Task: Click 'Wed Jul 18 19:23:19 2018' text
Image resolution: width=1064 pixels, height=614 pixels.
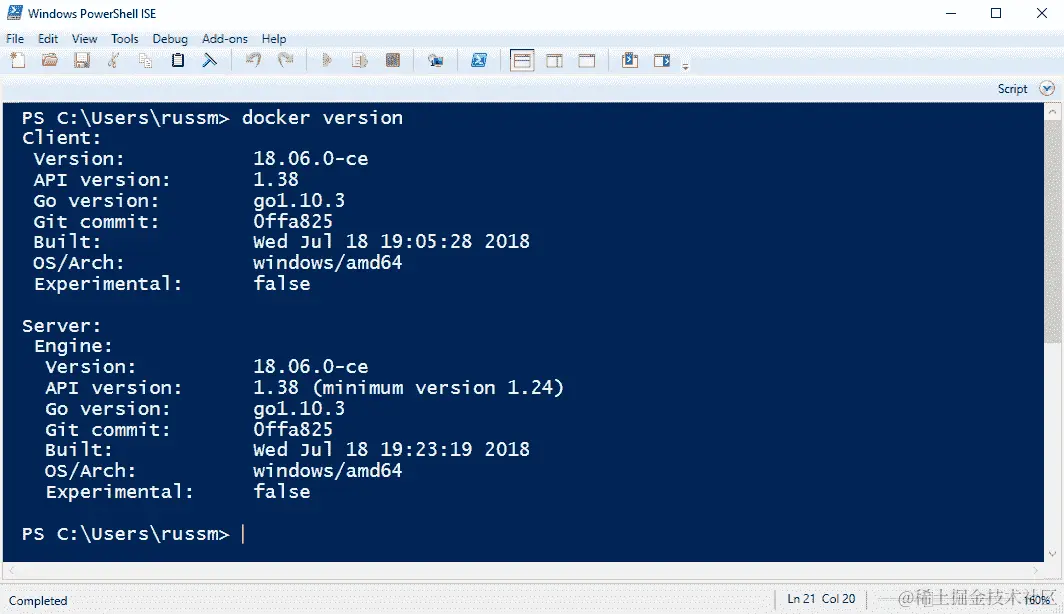Action: [391, 449]
